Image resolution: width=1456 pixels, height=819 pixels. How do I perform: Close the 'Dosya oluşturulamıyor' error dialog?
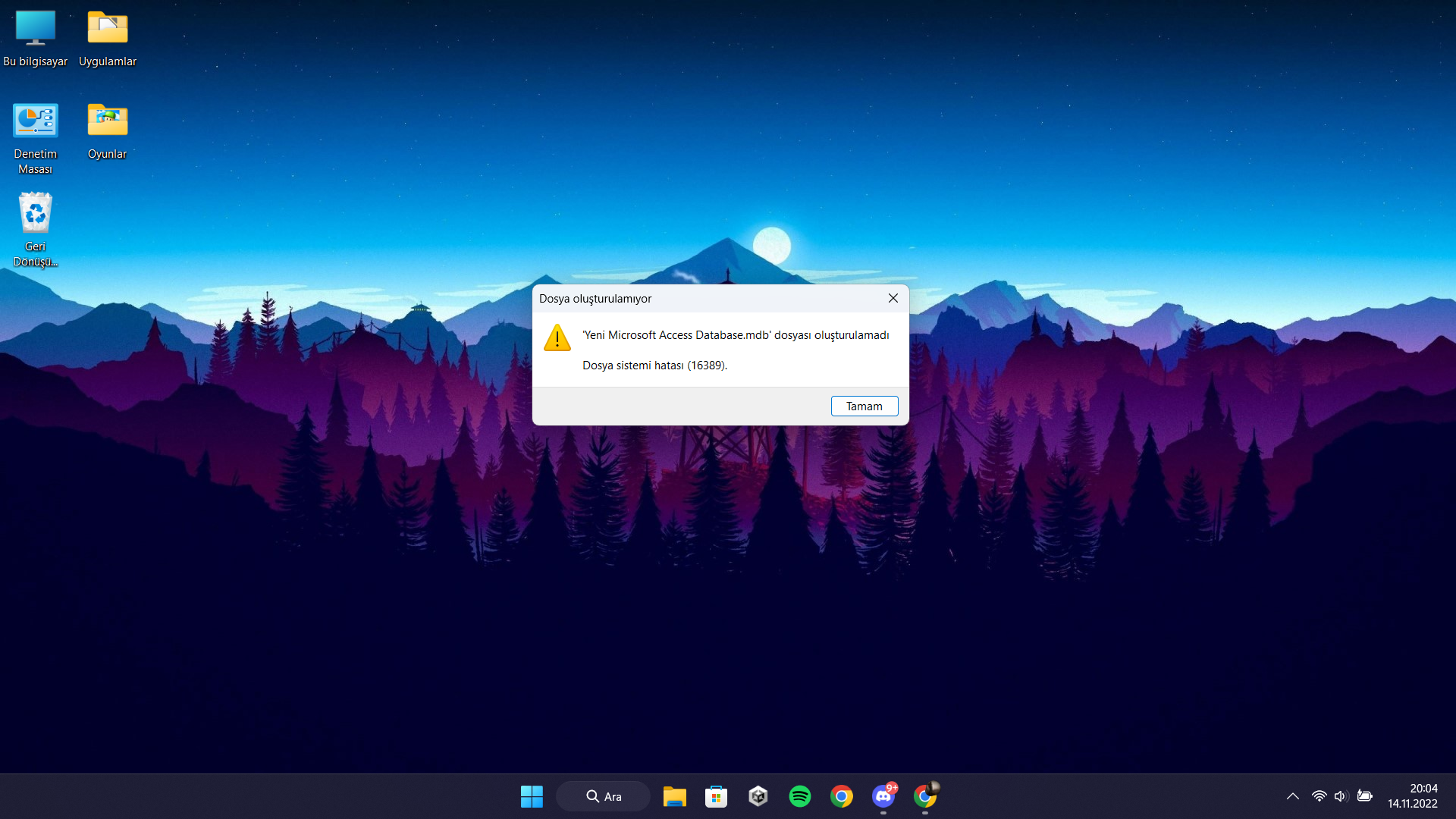[x=893, y=299]
